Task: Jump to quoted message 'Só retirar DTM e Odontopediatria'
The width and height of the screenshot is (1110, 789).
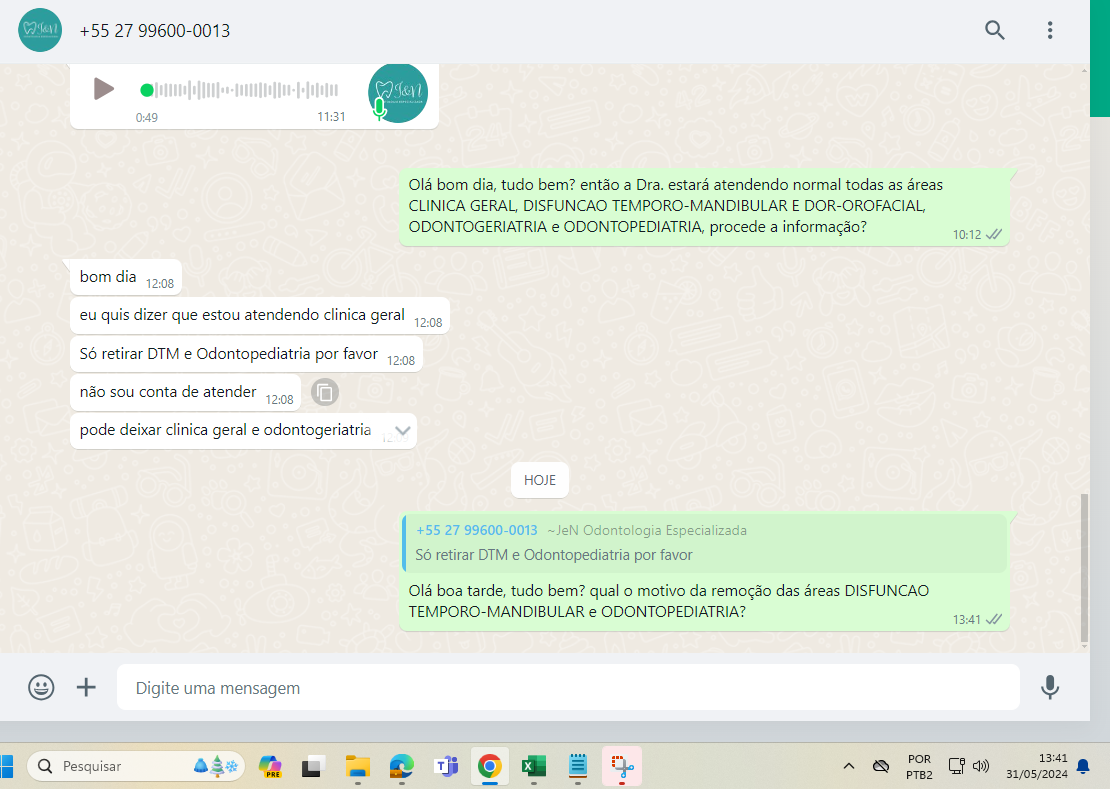Action: point(704,543)
